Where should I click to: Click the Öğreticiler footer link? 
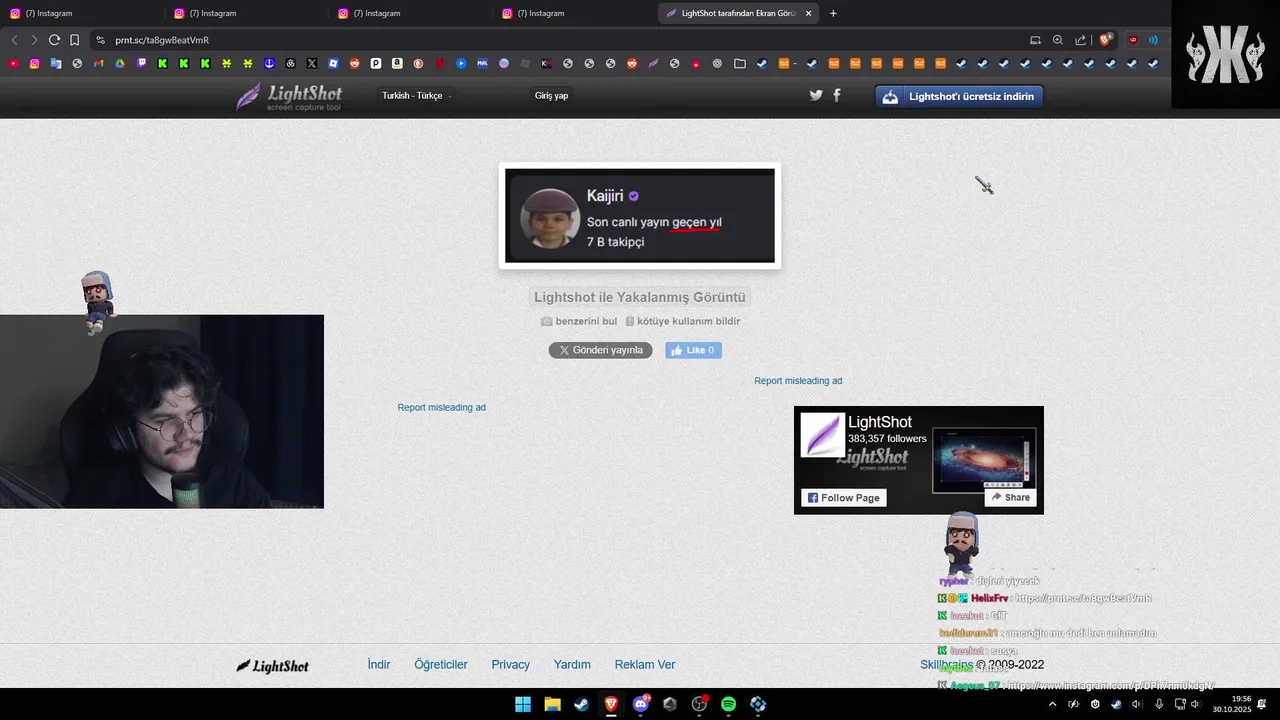click(x=441, y=664)
